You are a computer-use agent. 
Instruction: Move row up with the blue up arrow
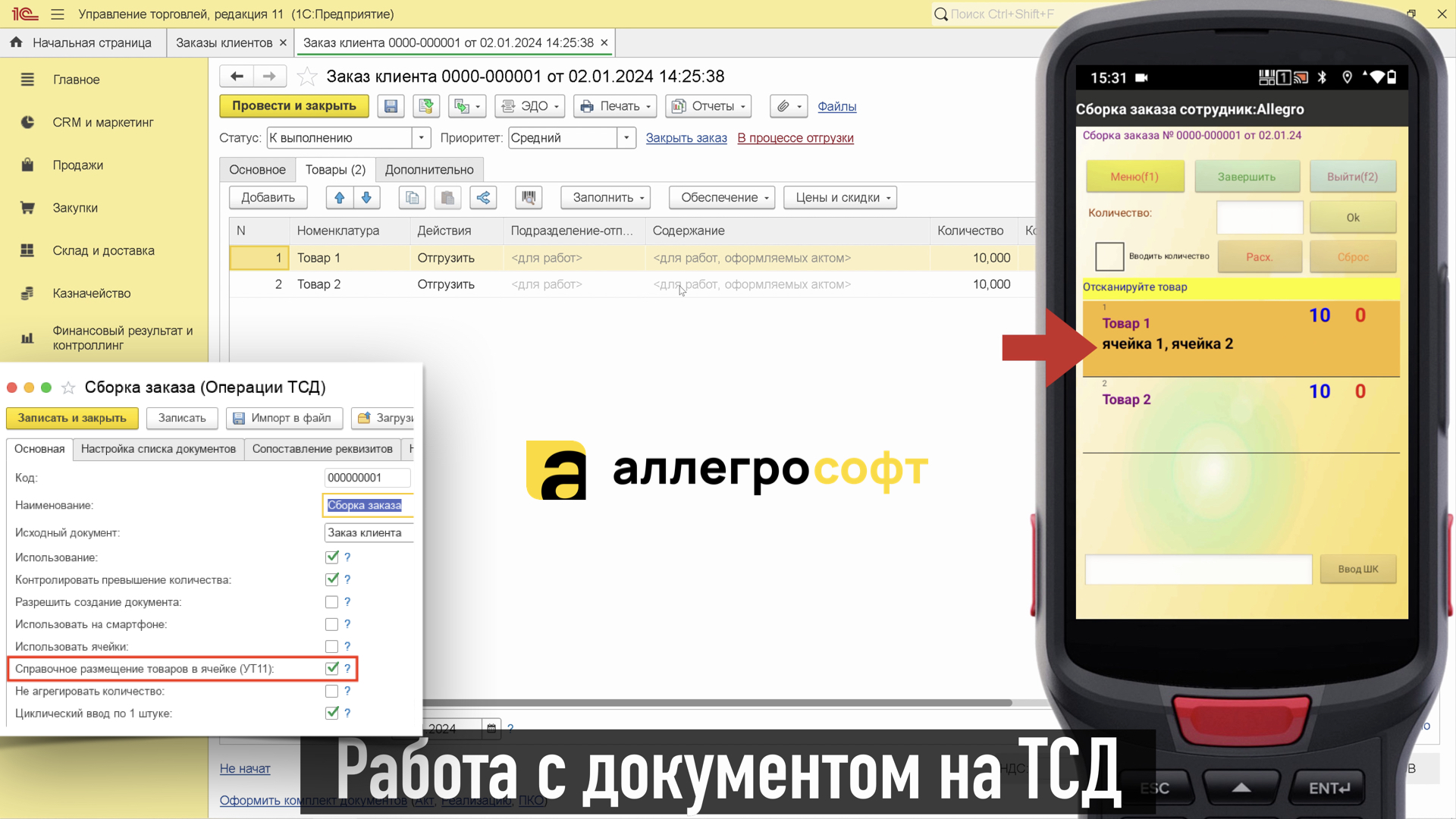point(339,198)
